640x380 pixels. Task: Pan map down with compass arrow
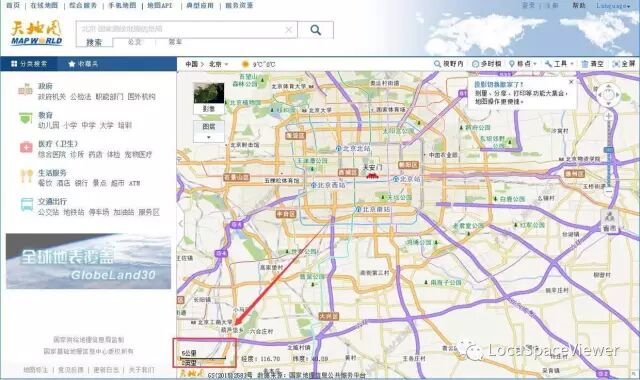tap(608, 104)
